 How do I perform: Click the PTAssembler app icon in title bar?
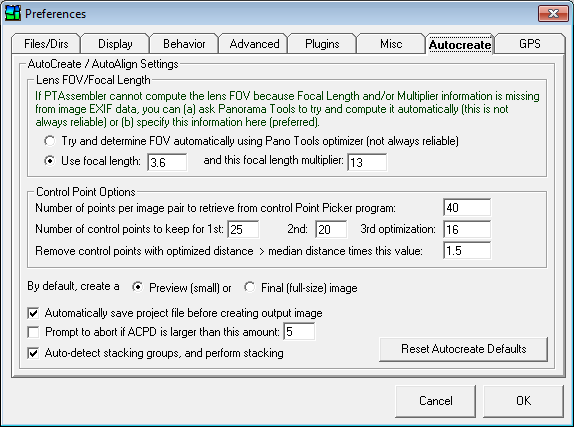12,13
